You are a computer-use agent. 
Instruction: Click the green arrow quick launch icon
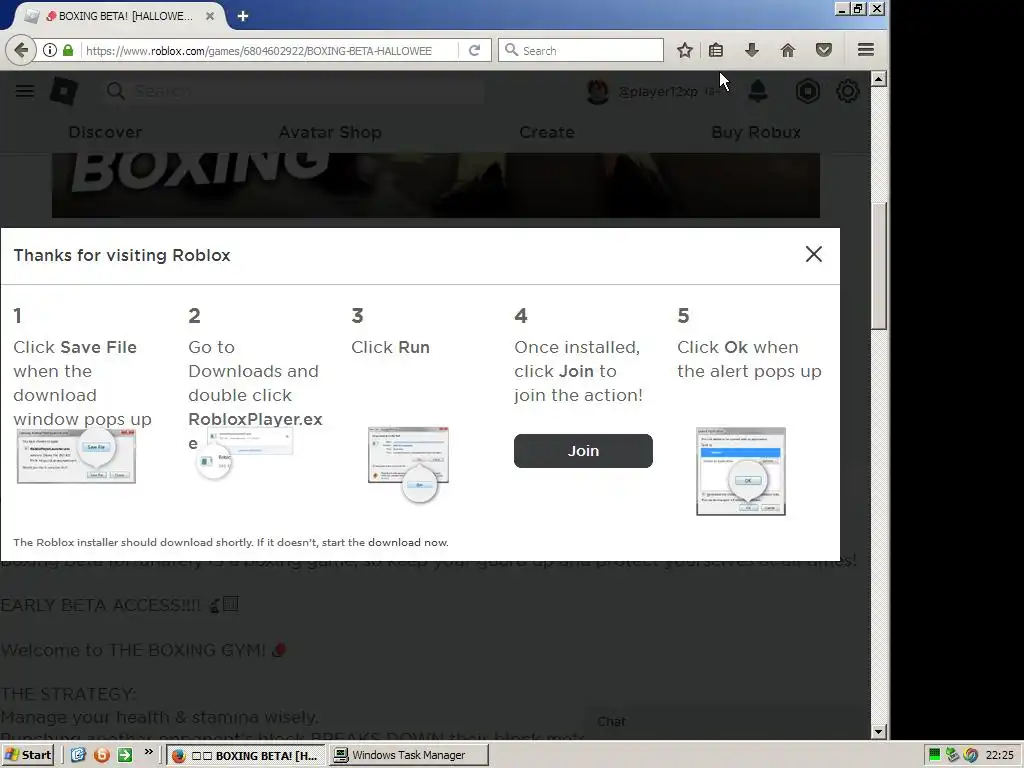pyautogui.click(x=125, y=755)
